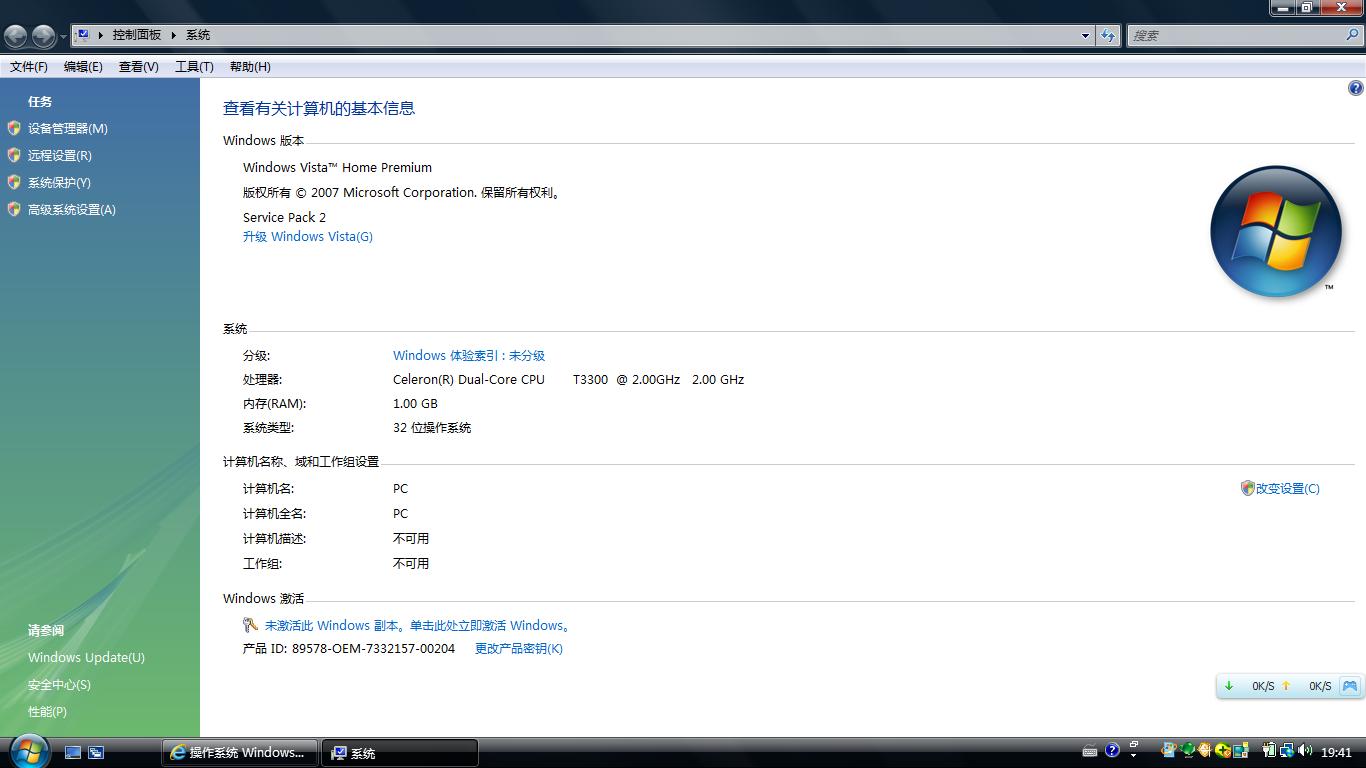This screenshot has height=768, width=1366.
Task: Click the 32 位操作系统 value
Action: (432, 427)
